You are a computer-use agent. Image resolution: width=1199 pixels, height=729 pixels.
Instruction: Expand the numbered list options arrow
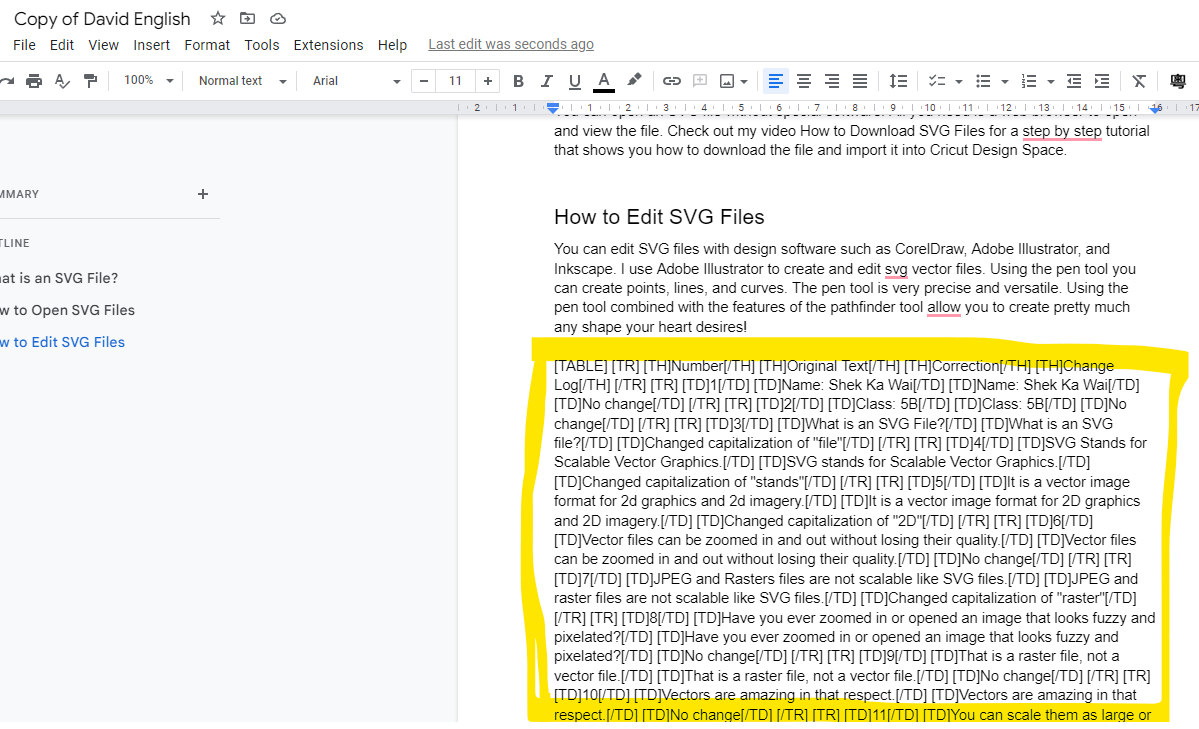1051,81
